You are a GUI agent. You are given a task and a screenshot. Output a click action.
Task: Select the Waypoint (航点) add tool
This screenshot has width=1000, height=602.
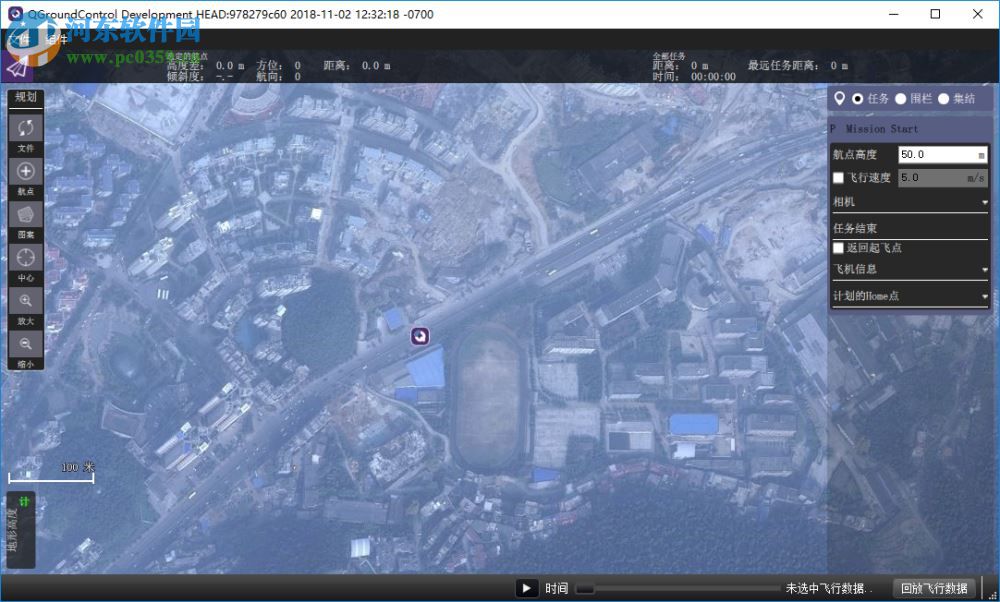26,171
